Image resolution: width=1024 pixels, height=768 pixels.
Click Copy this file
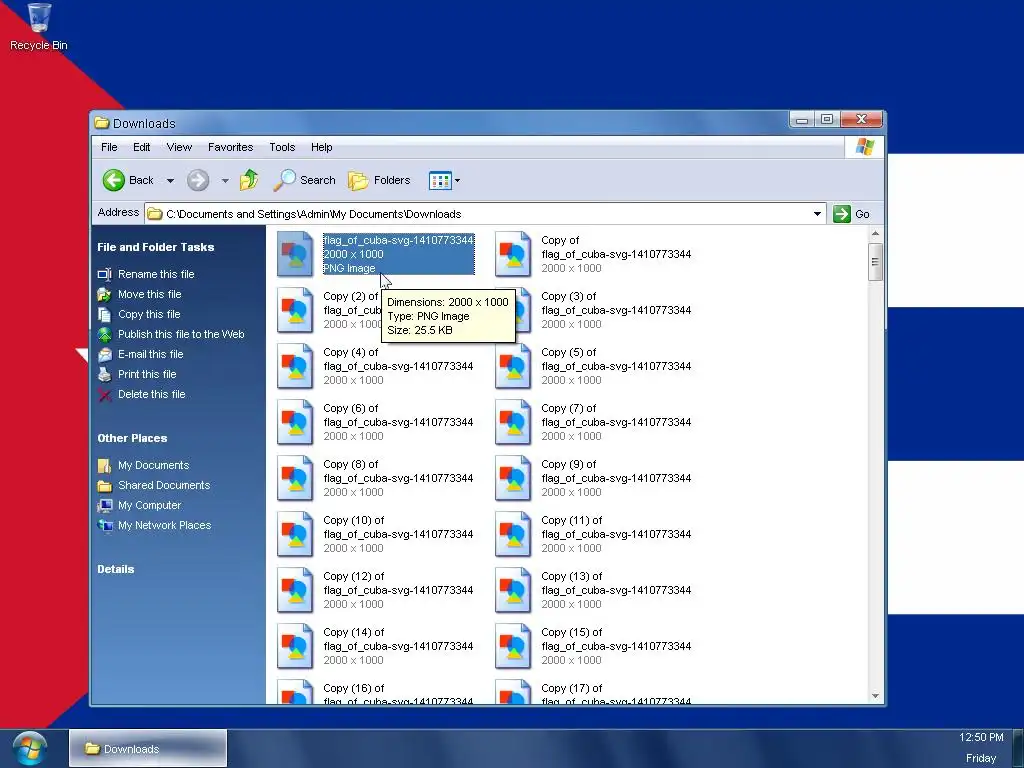149,314
